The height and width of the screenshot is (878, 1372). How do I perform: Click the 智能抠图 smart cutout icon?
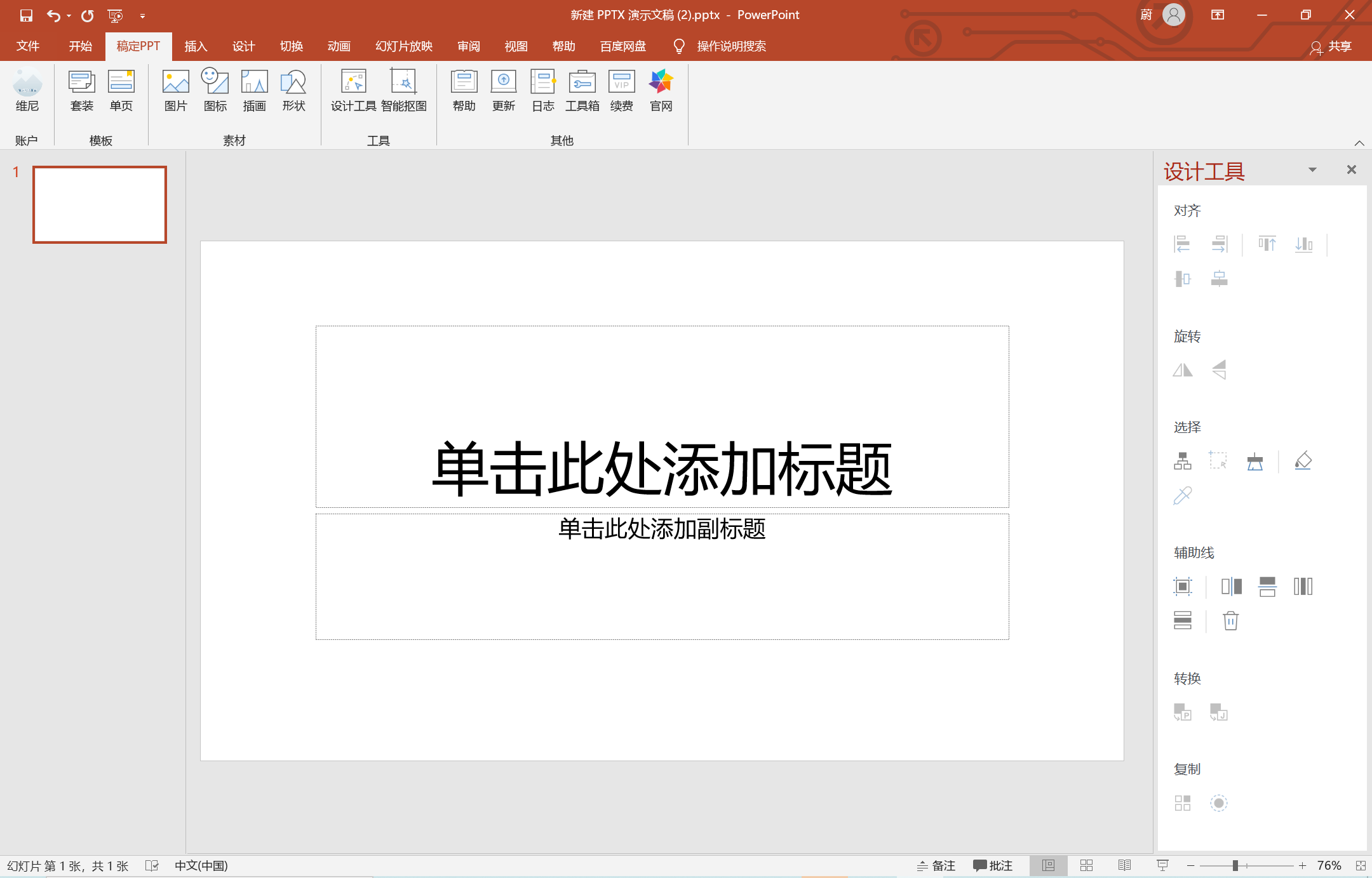pos(404,91)
